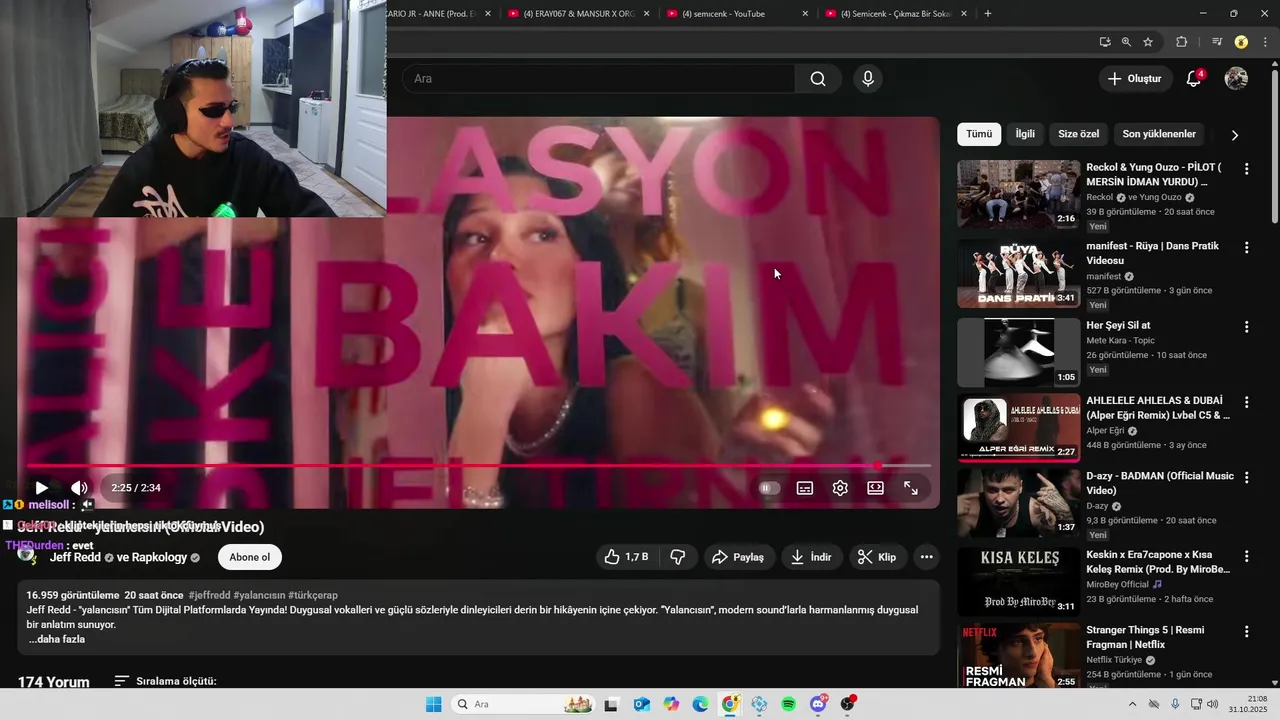Click the Abone ol subscribe button
This screenshot has width=1280, height=720.
tap(250, 557)
